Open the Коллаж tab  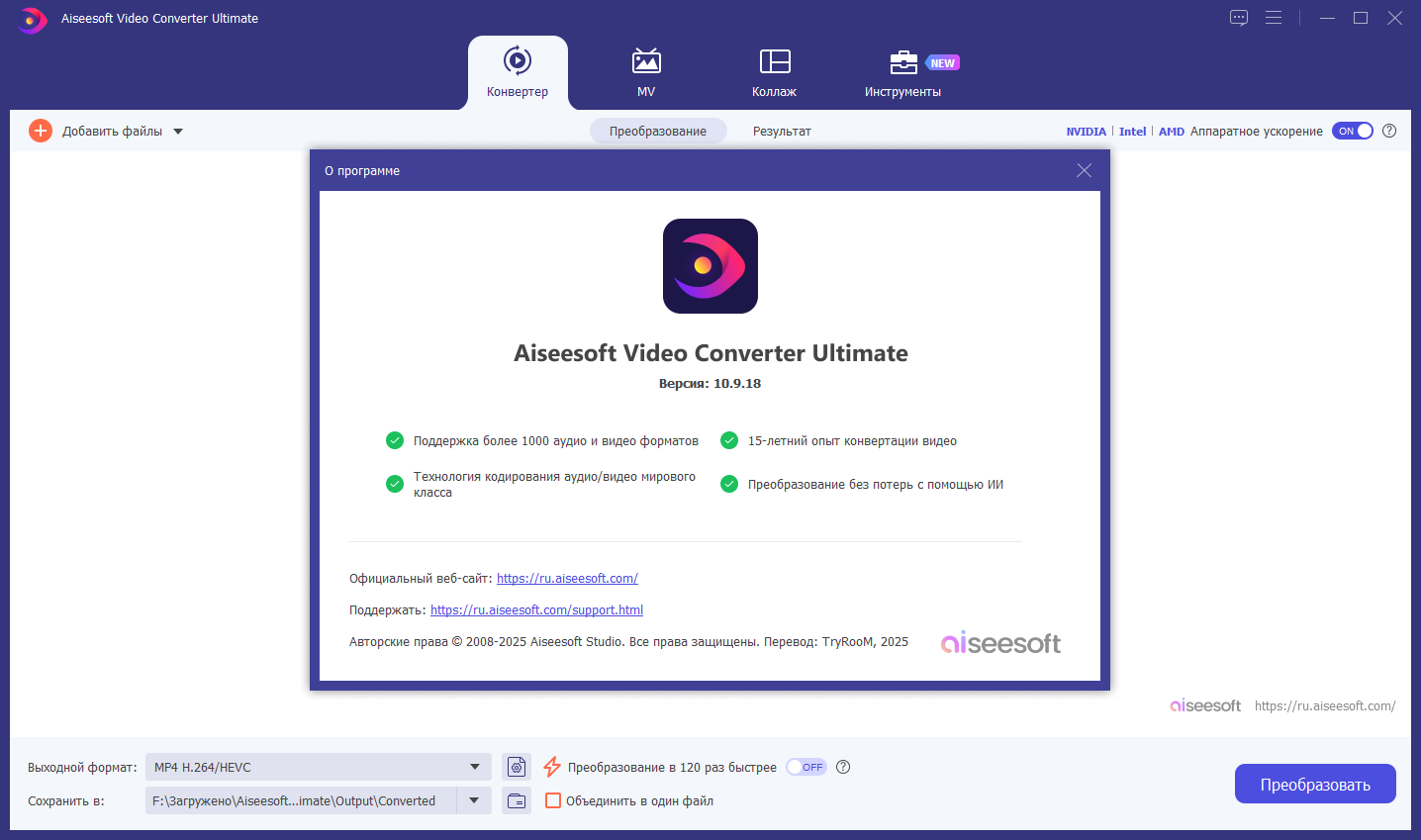click(x=774, y=72)
